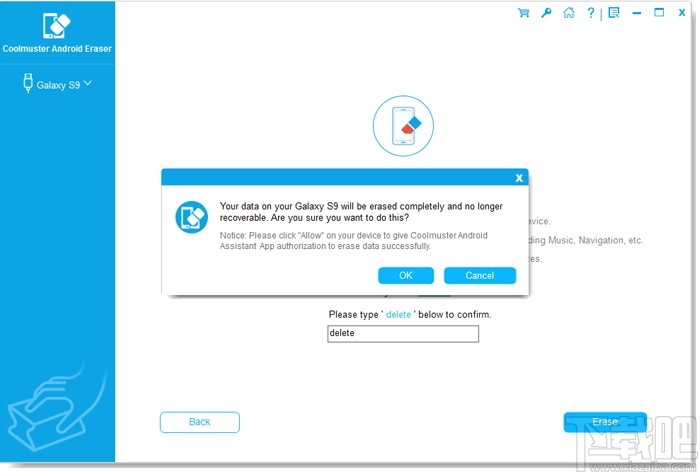Screen dimensions: 700x472
Task: Click the dialog's eraser icon
Action: 192,217
